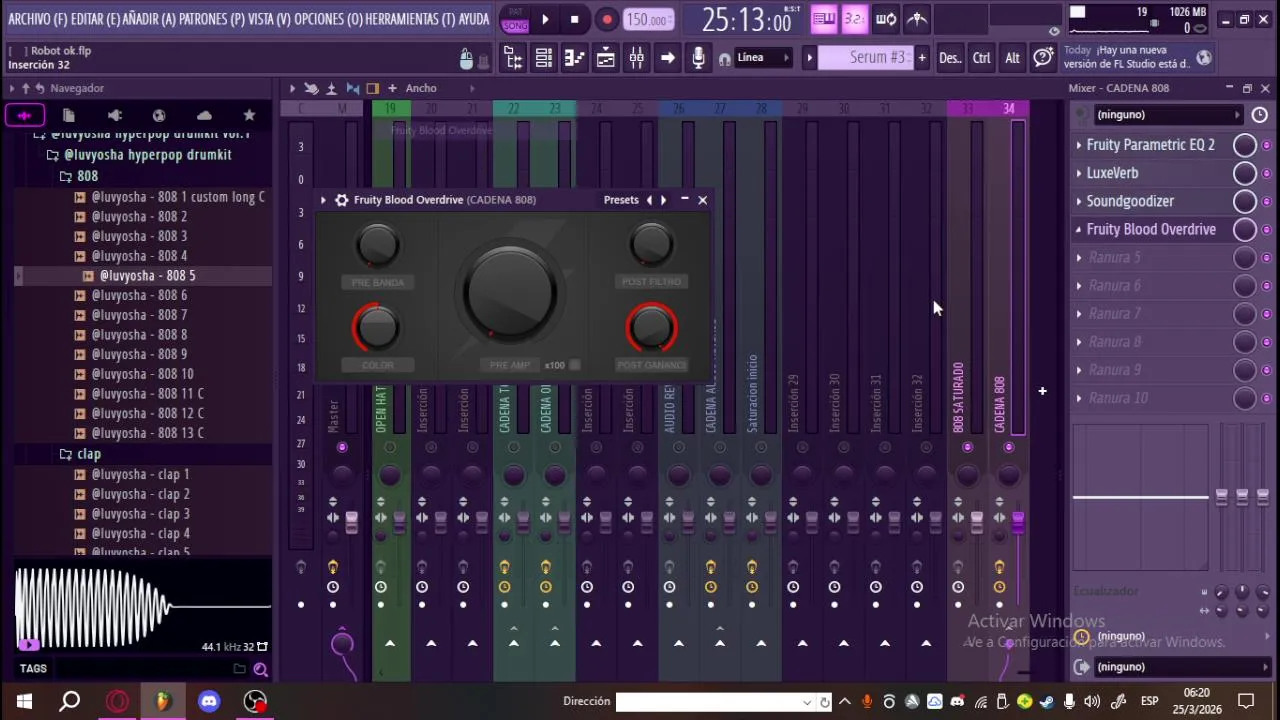
Task: Start playback with the Play button
Action: [545, 19]
